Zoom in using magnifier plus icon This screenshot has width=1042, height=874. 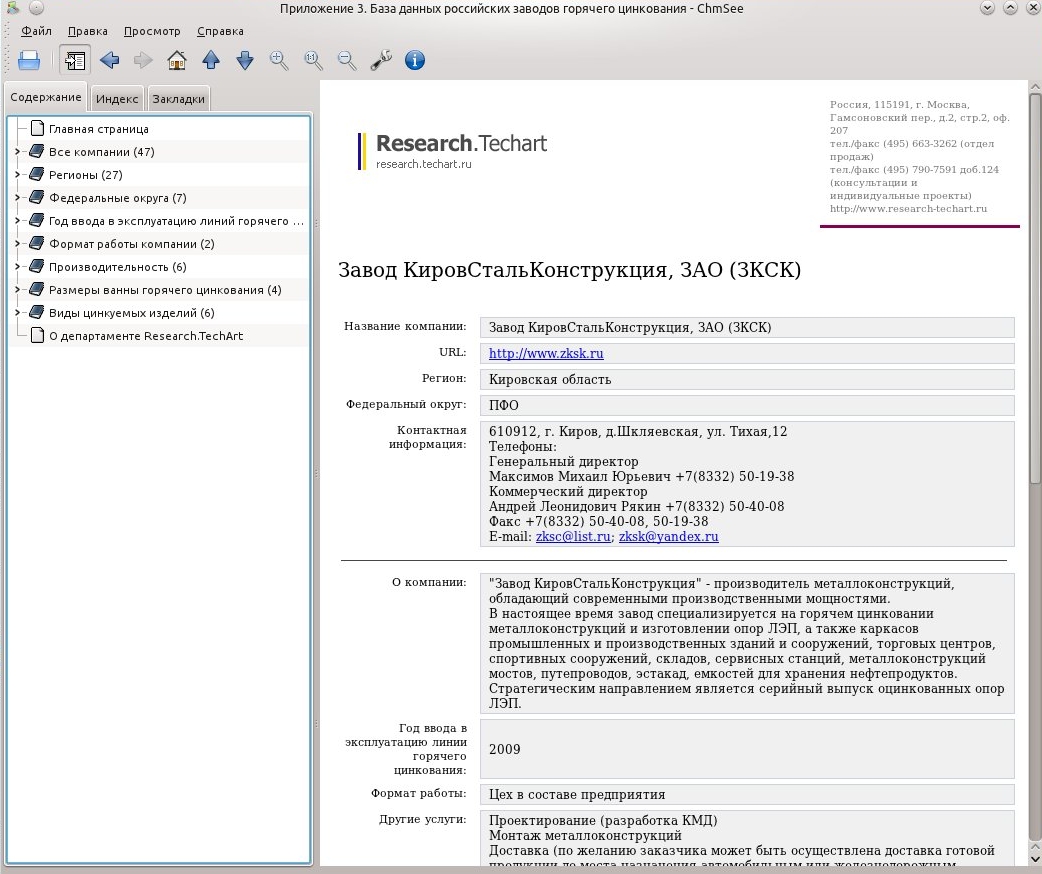279,60
